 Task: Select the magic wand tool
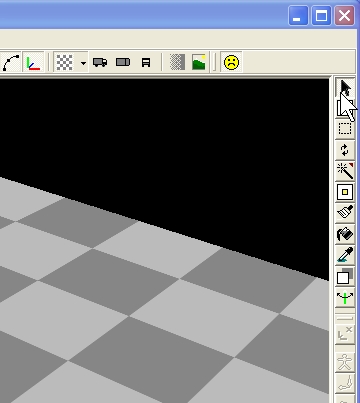pos(345,171)
